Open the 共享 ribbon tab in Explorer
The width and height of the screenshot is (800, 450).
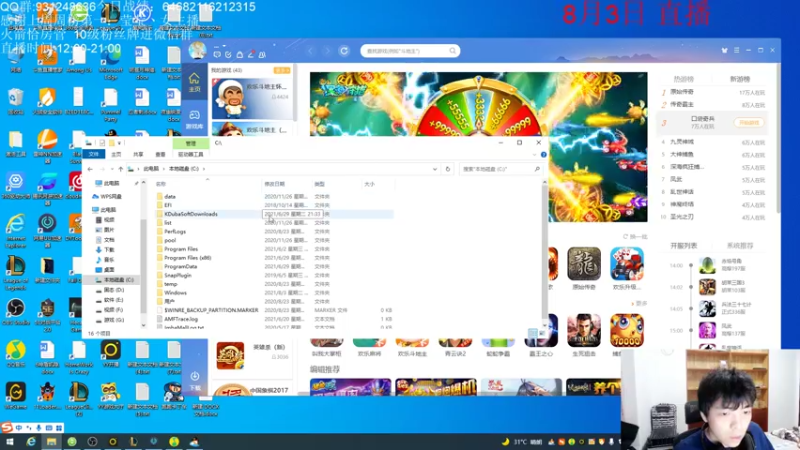[x=138, y=154]
